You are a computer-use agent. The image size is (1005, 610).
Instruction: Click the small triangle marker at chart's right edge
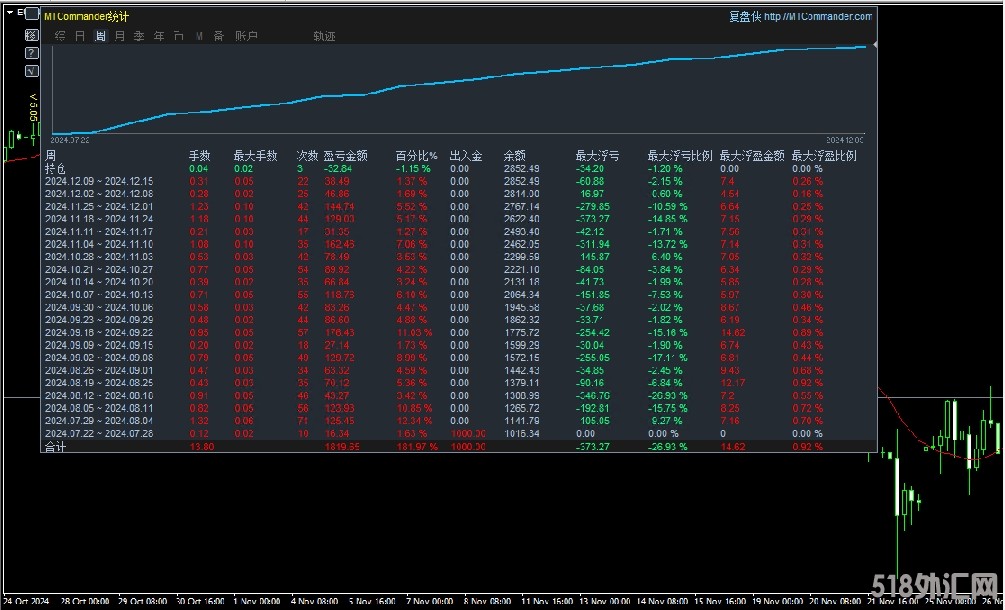coord(875,45)
